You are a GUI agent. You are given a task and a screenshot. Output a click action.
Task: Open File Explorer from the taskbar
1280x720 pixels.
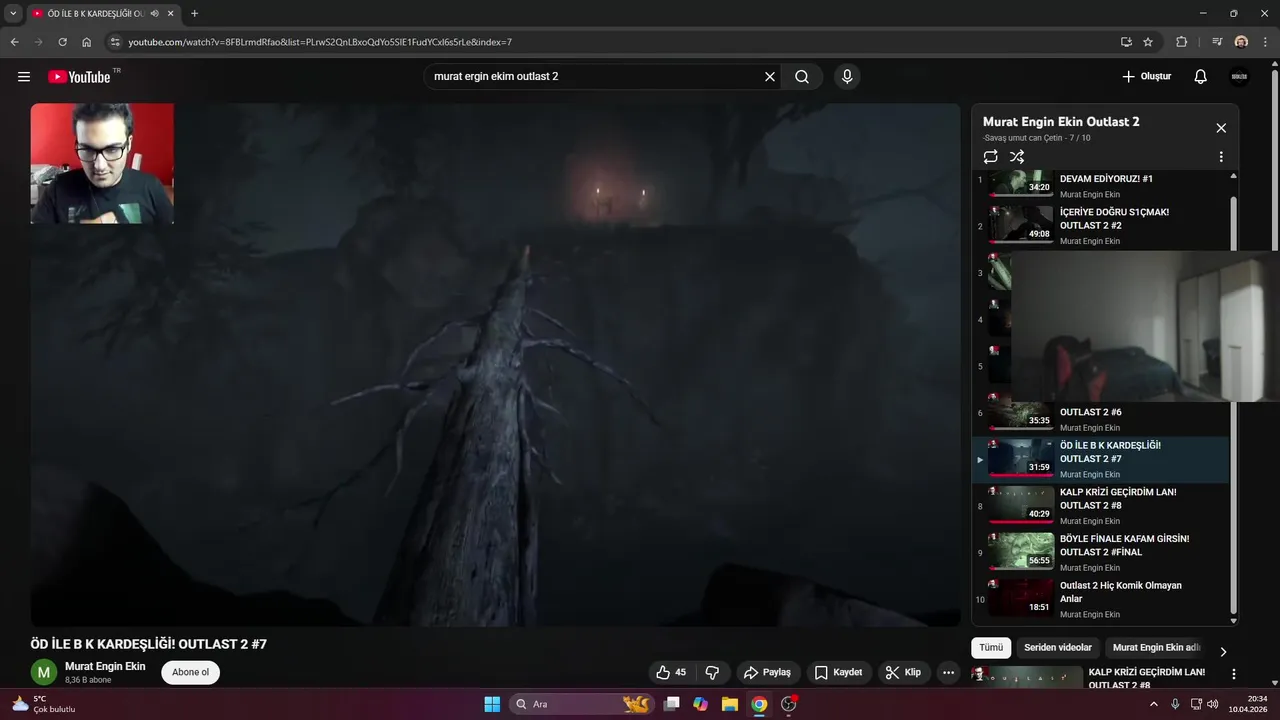[729, 704]
